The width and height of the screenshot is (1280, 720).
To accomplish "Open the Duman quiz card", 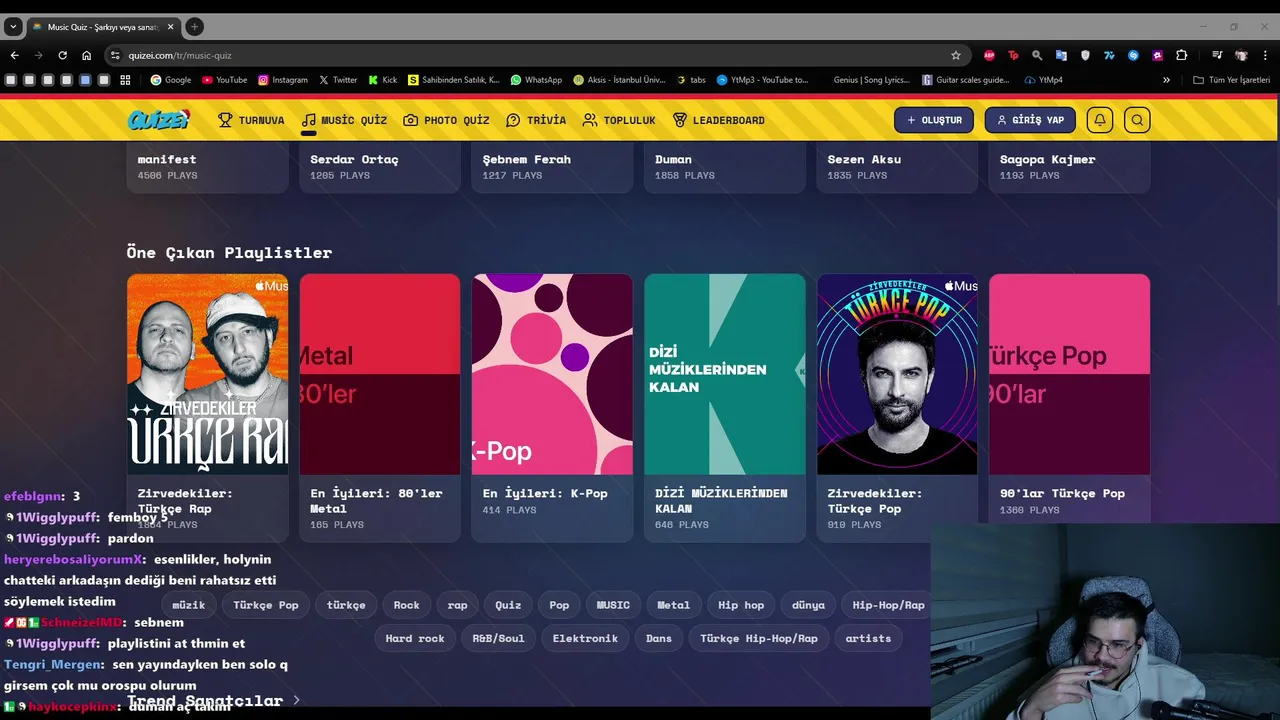I will click(x=725, y=167).
